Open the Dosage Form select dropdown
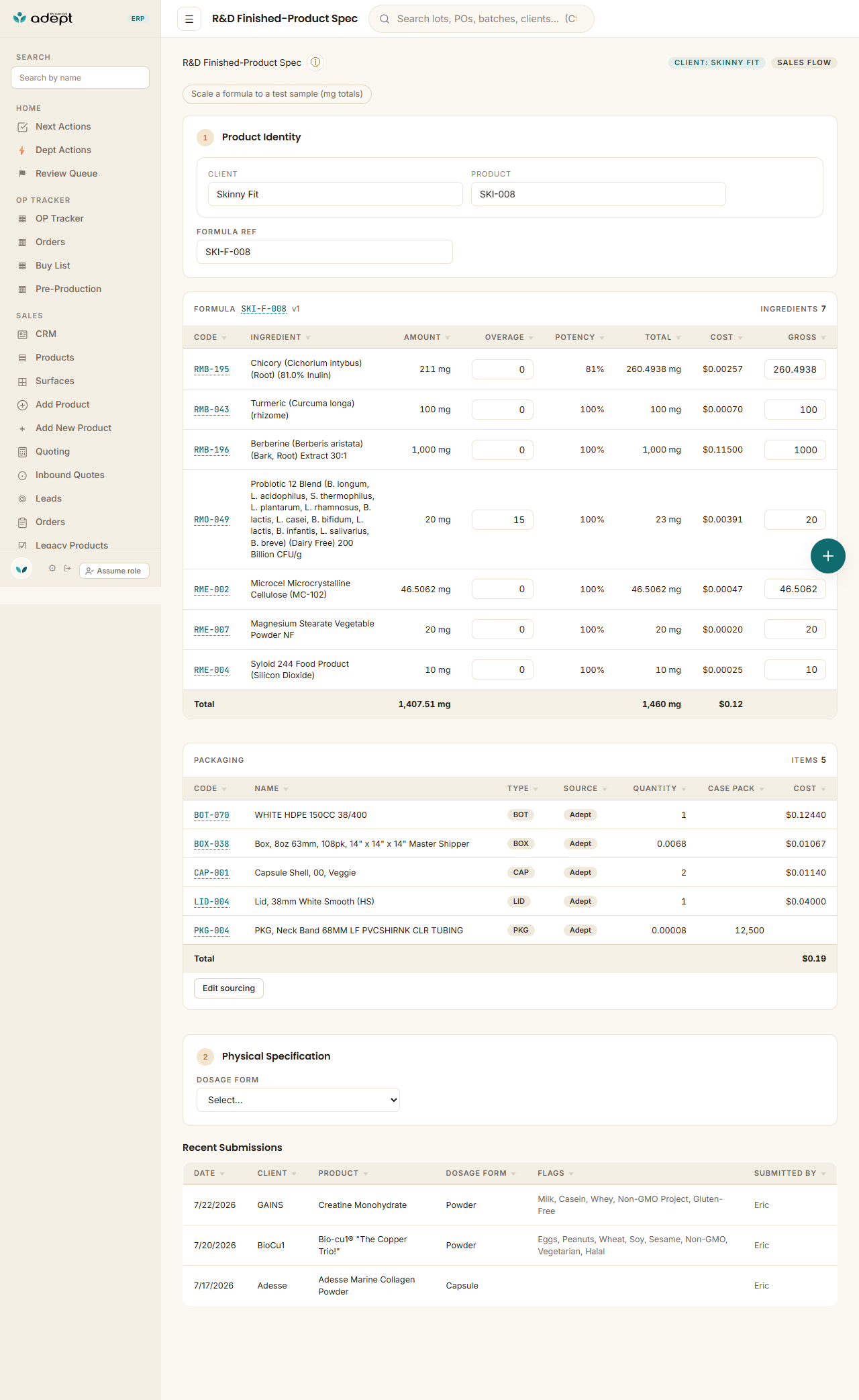859x1400 pixels. pyautogui.click(x=298, y=1100)
